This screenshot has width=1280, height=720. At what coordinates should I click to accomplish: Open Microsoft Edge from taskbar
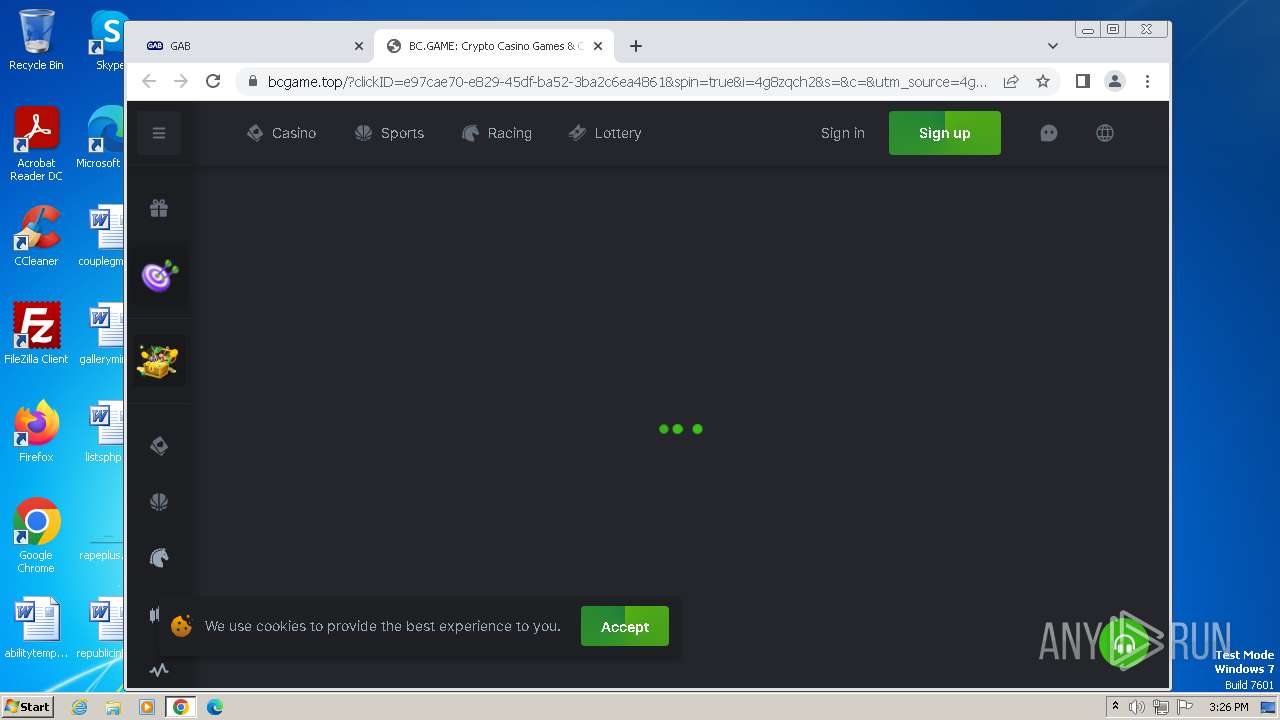tap(215, 707)
